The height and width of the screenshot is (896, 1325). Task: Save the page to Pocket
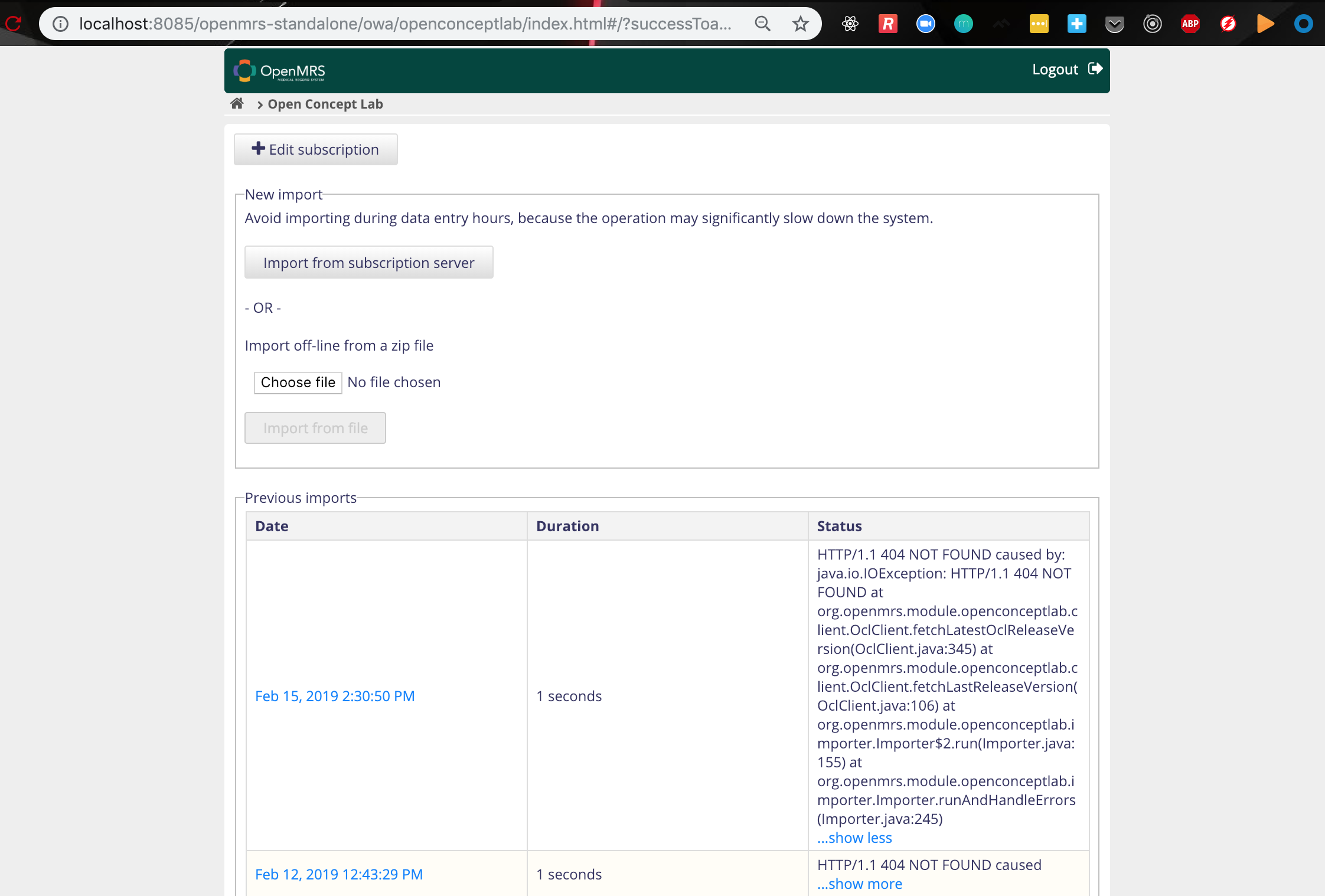pos(1114,24)
